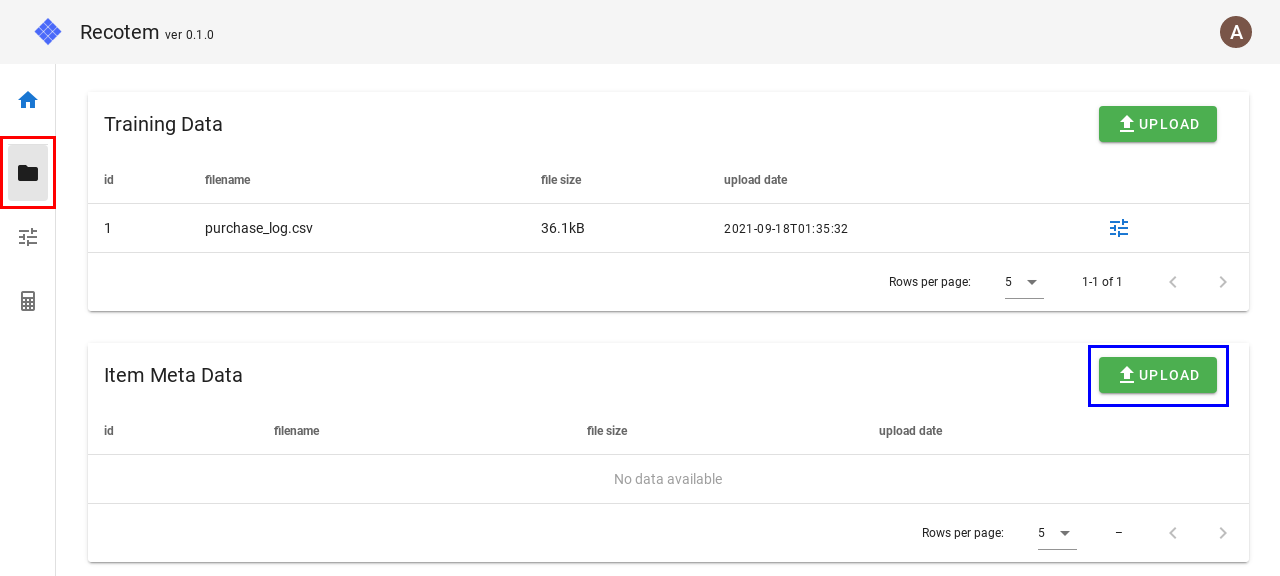
Task: Sort Training Data by filename column header
Action: coord(227,180)
